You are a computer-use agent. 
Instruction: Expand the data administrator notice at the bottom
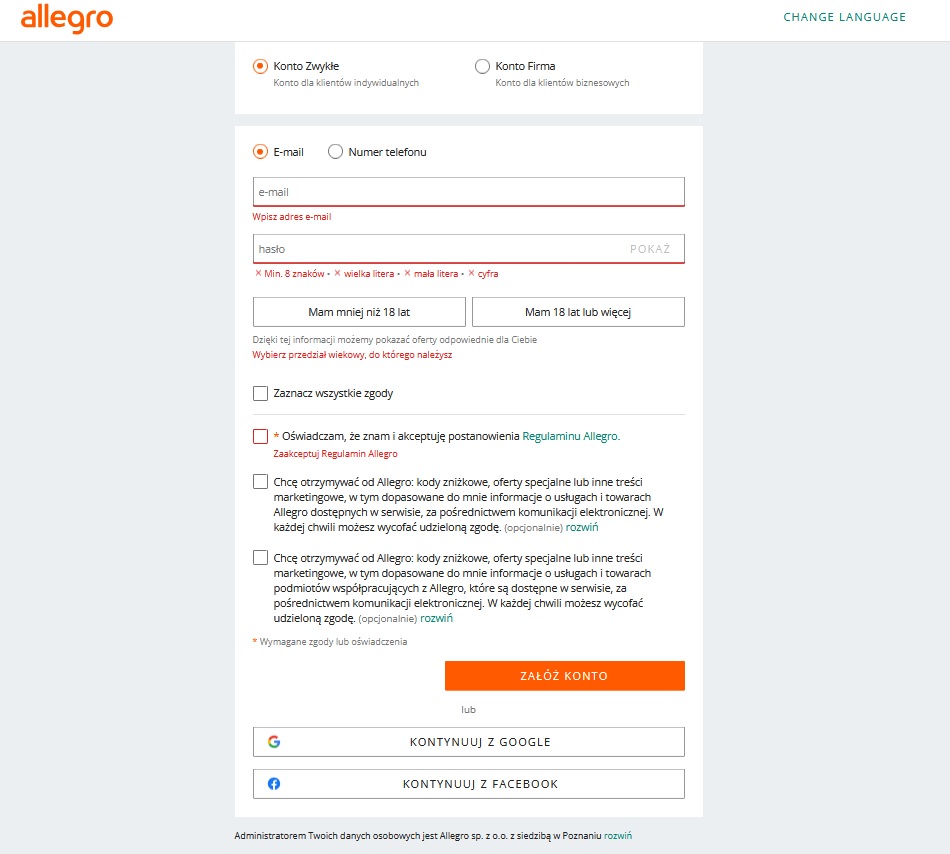(618, 835)
